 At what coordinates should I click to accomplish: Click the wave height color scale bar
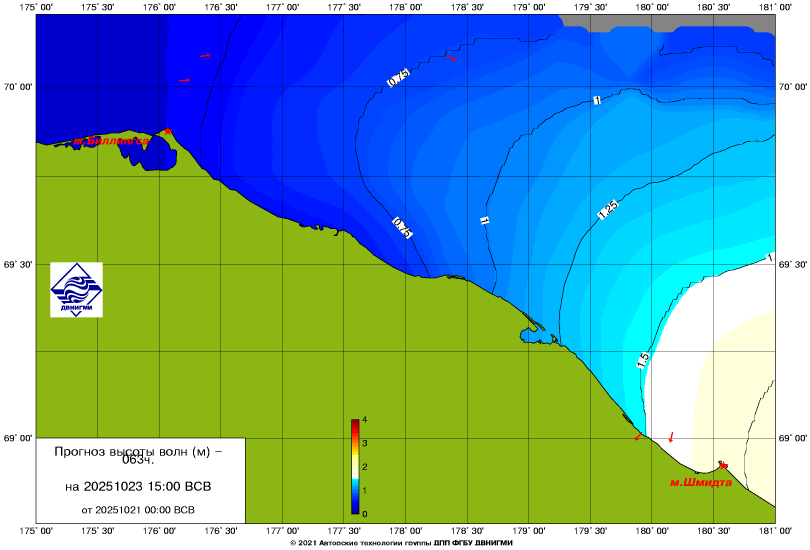pyautogui.click(x=355, y=467)
